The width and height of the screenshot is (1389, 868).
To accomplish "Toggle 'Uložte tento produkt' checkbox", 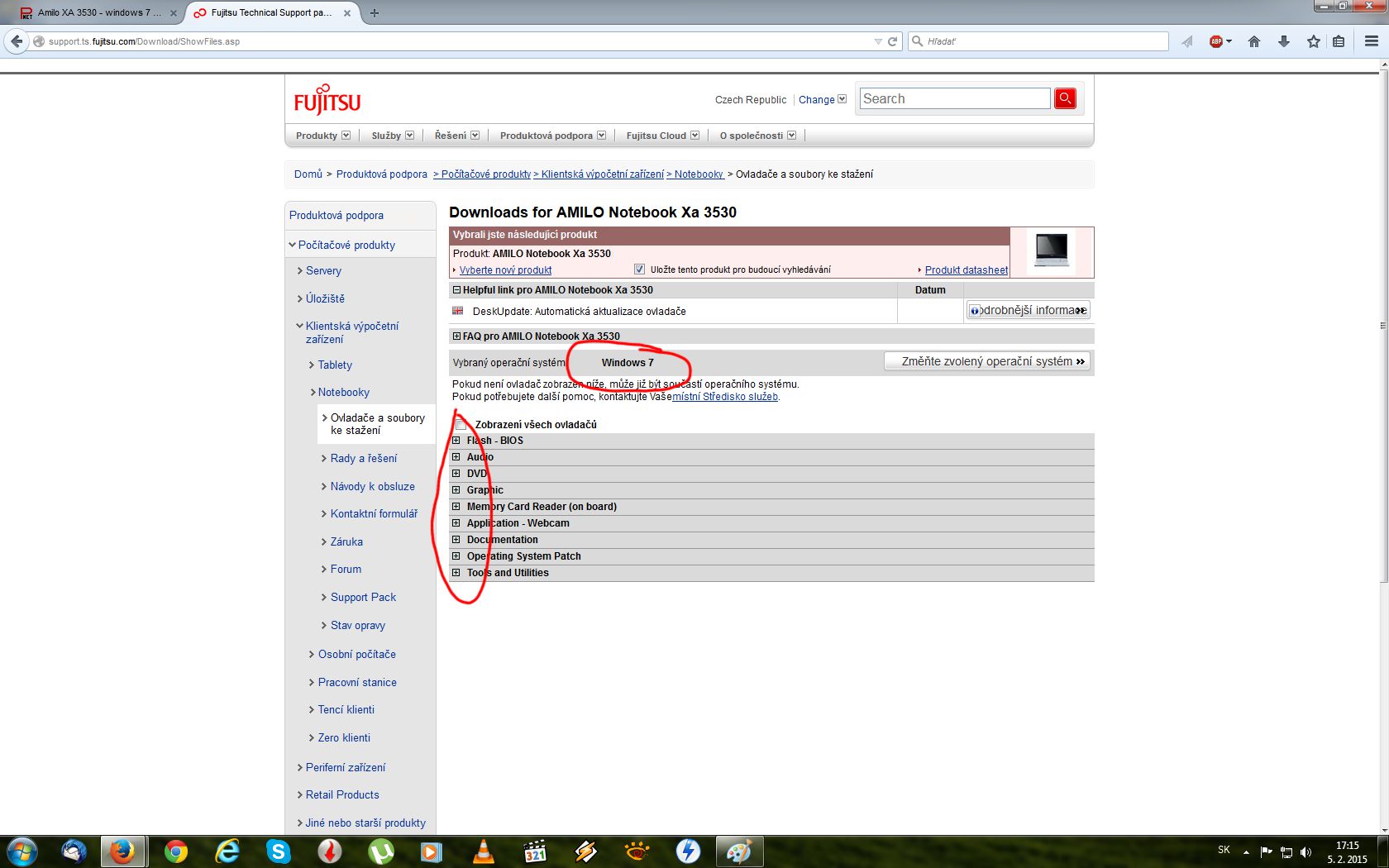I will coord(639,269).
